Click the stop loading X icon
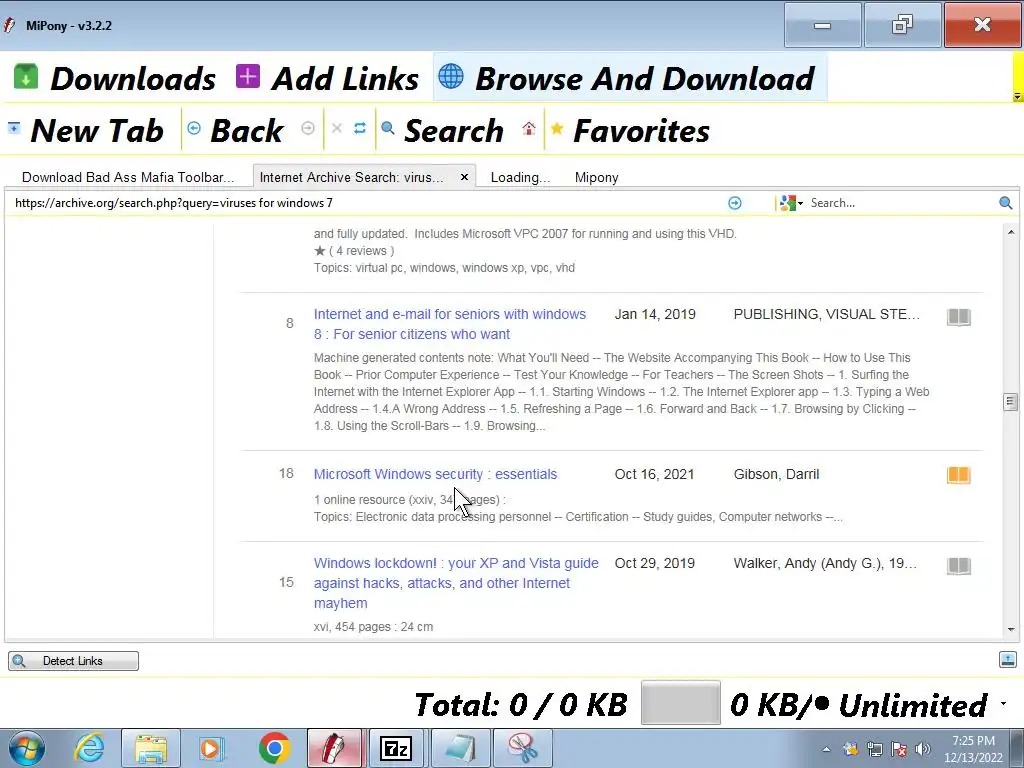Viewport: 1024px width, 768px height. tap(337, 128)
